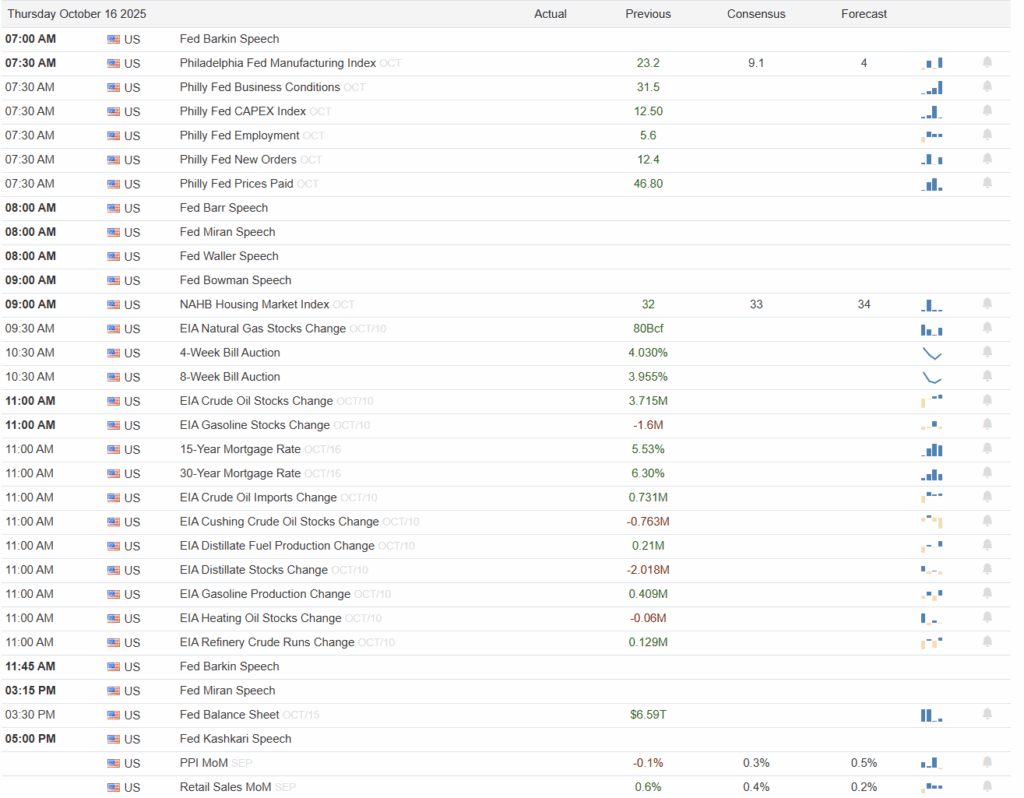
Task: Enable the alert bell for NAHB Housing Market Index
Action: pos(987,304)
